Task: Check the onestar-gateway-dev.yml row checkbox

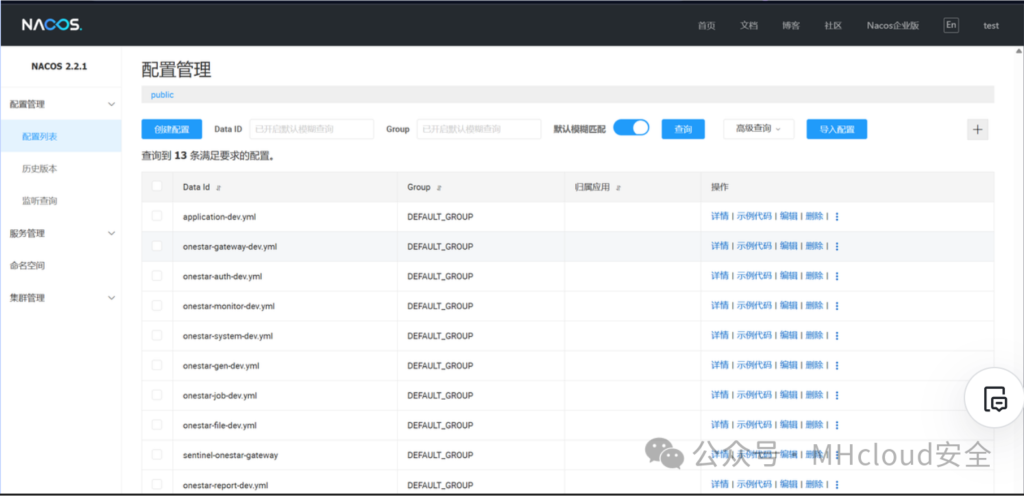Action: [x=157, y=246]
